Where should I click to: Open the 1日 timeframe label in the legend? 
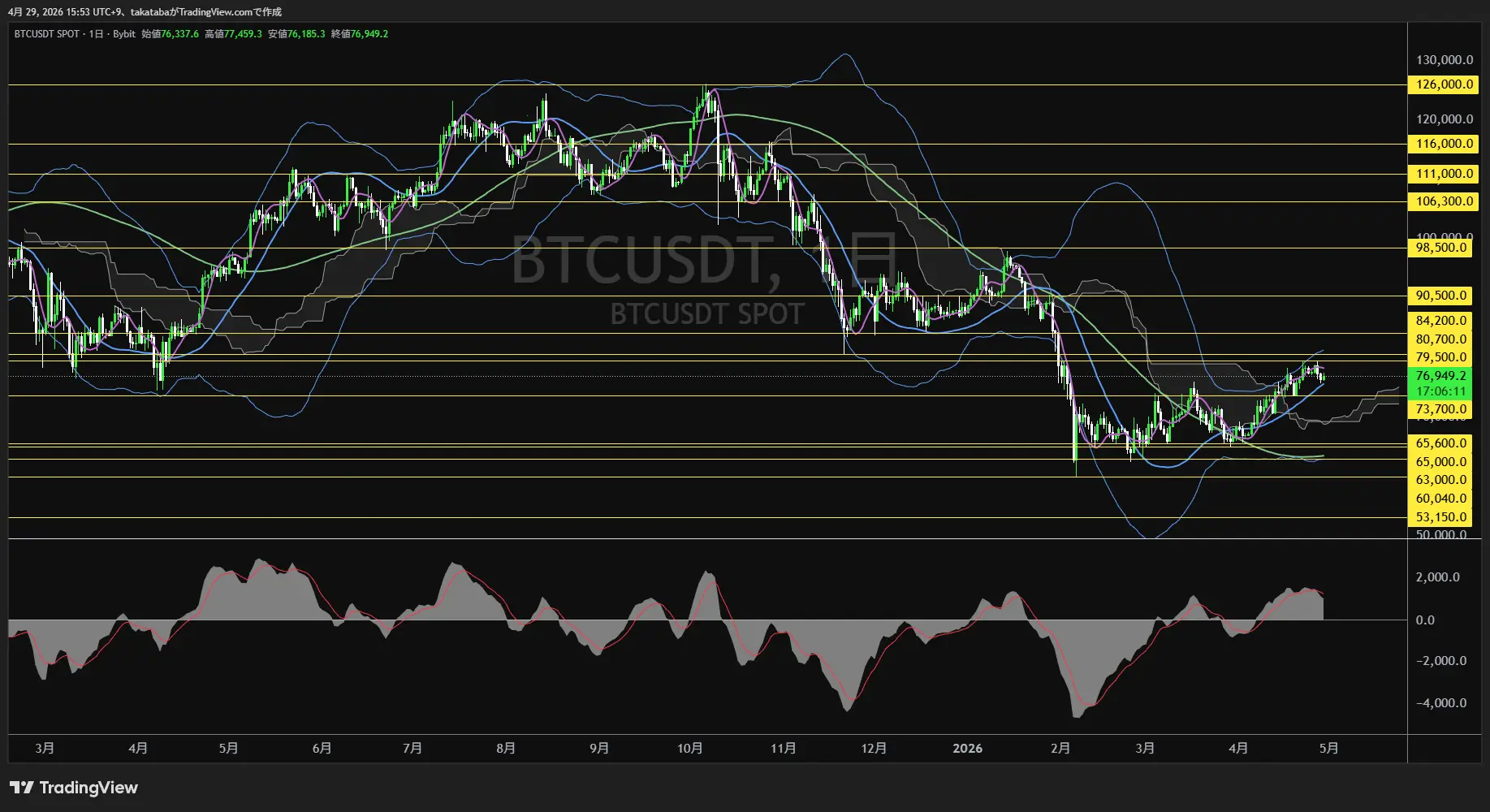pyautogui.click(x=93, y=34)
